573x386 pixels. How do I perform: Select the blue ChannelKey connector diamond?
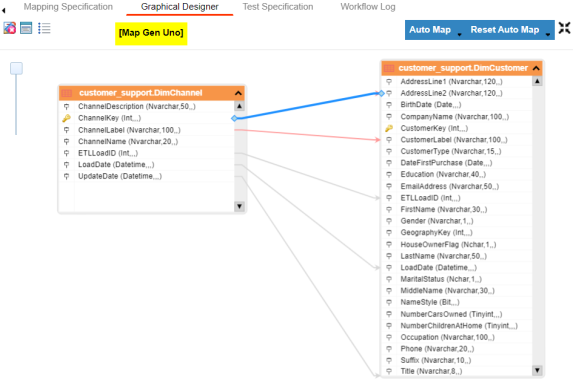[234, 118]
